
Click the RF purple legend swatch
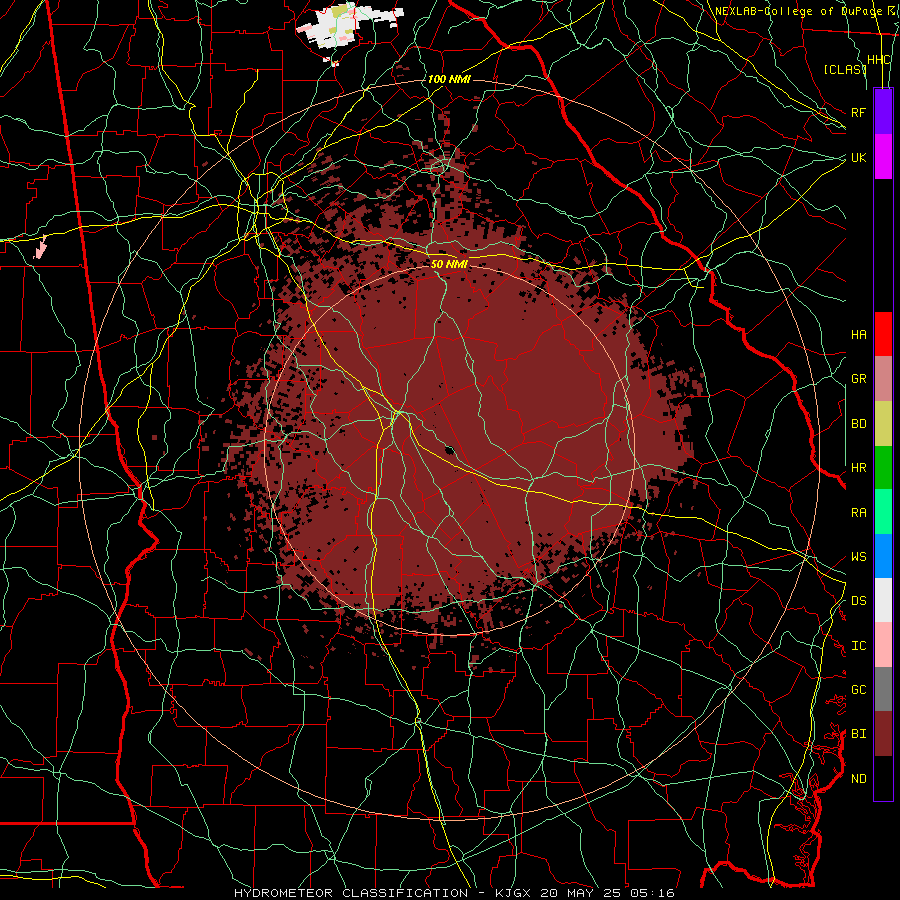(883, 112)
